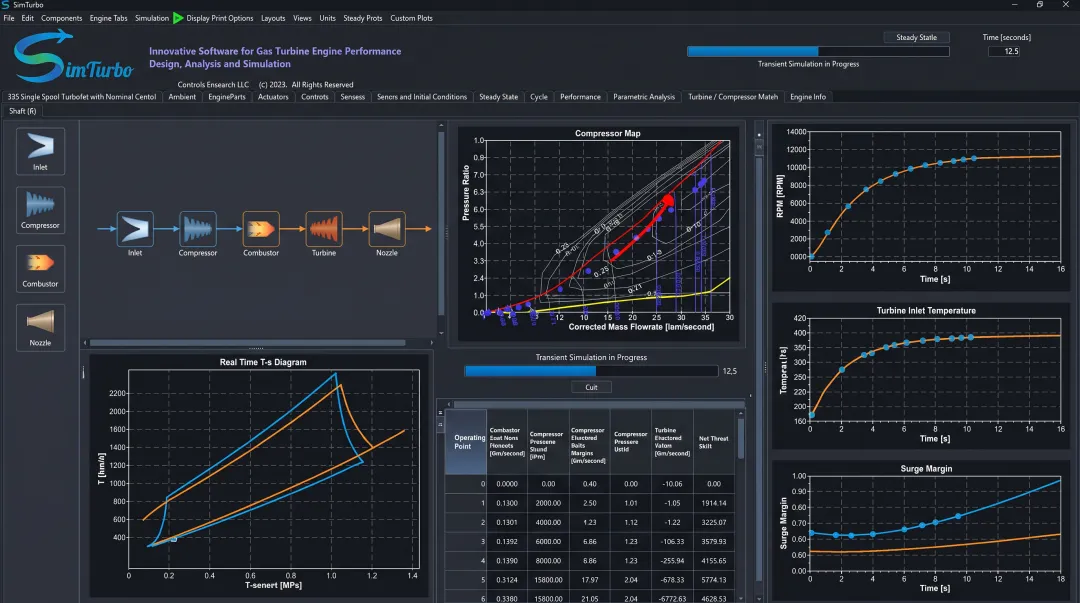Click the SimTurbo logo

point(73,58)
